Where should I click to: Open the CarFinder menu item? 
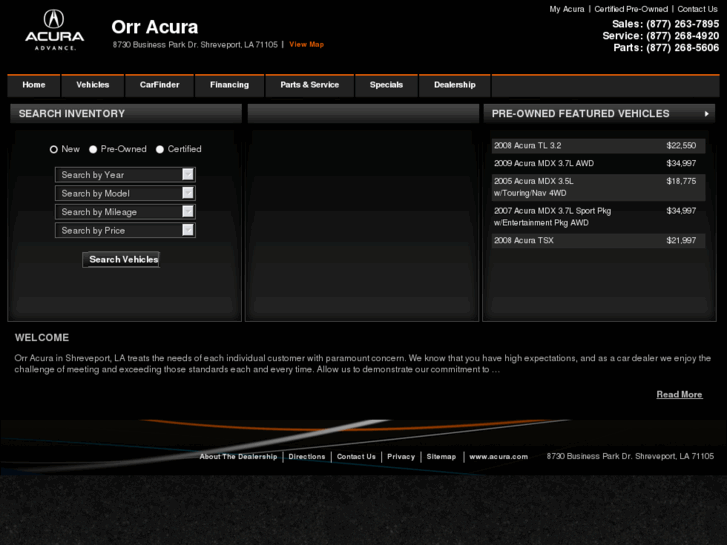(159, 85)
